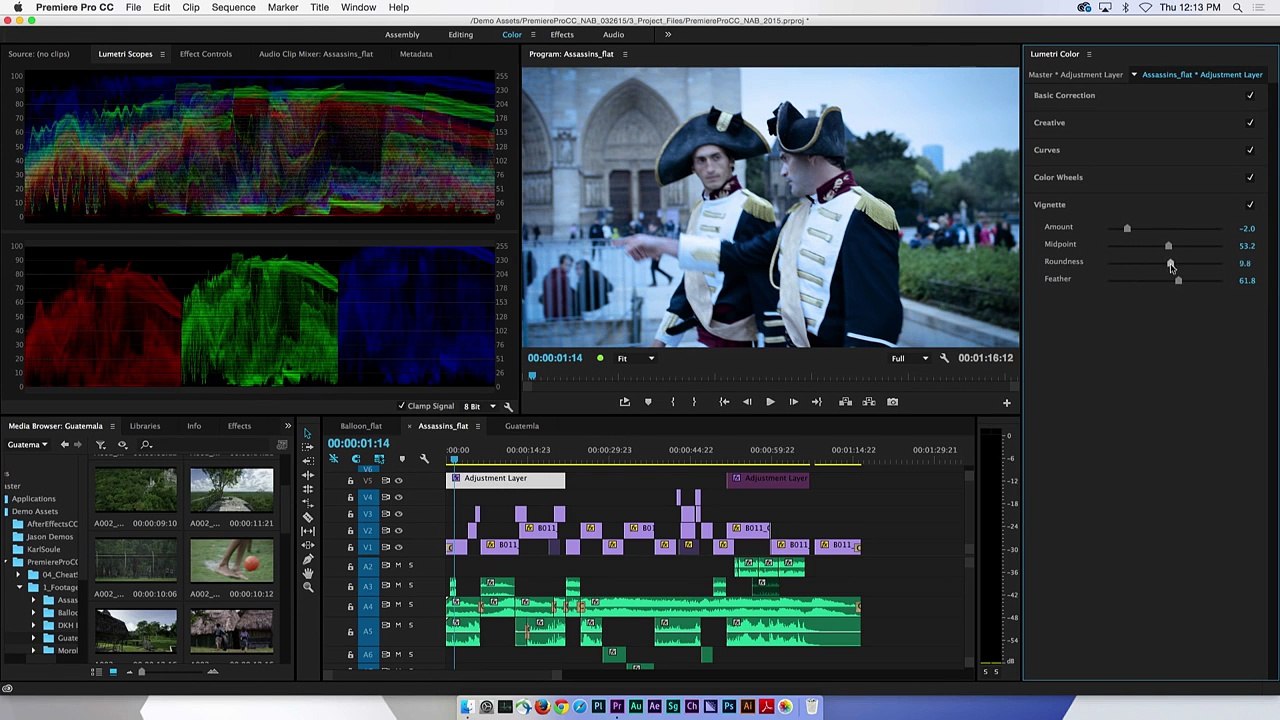Adjust the Vignette Amount slider
Screen dimensions: 1280x720
click(1127, 228)
